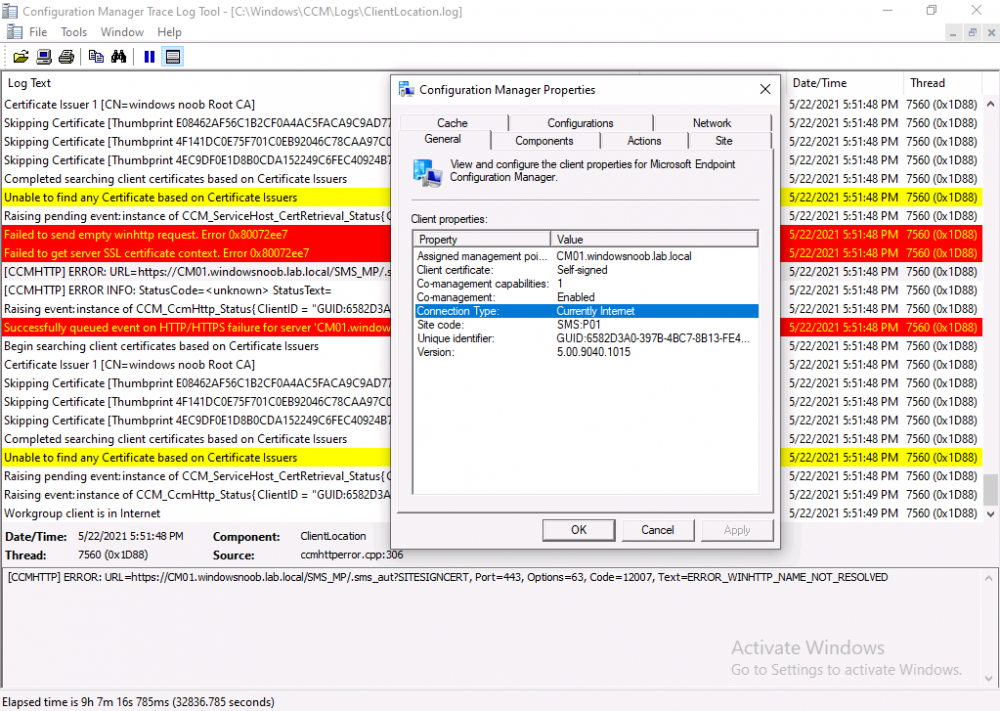
Task: Switch to the Network tab
Action: point(712,122)
